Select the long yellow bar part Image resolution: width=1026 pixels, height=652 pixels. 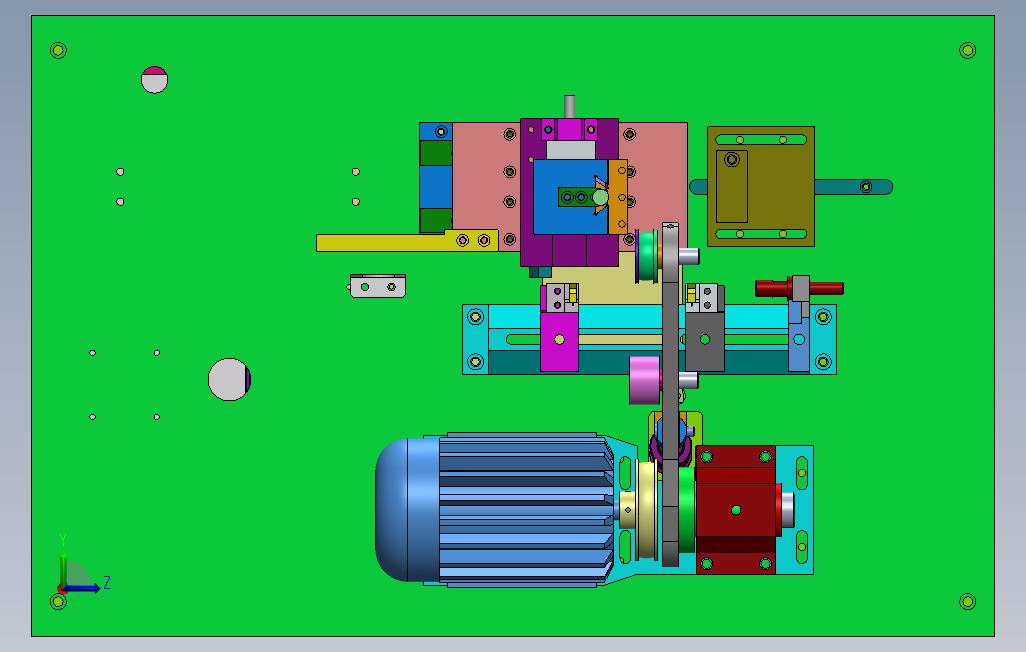407,241
